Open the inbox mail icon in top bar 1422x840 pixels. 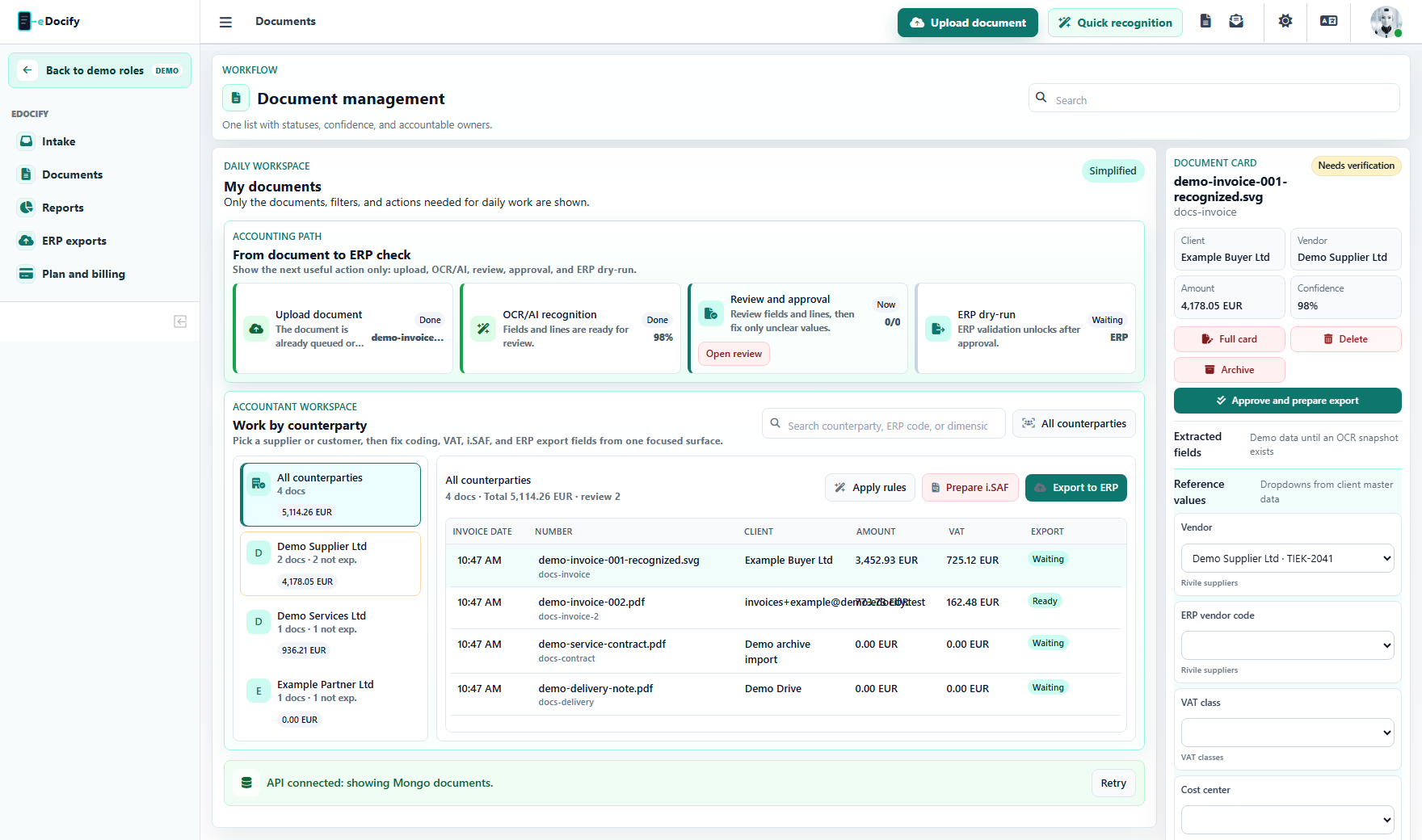[x=1236, y=21]
